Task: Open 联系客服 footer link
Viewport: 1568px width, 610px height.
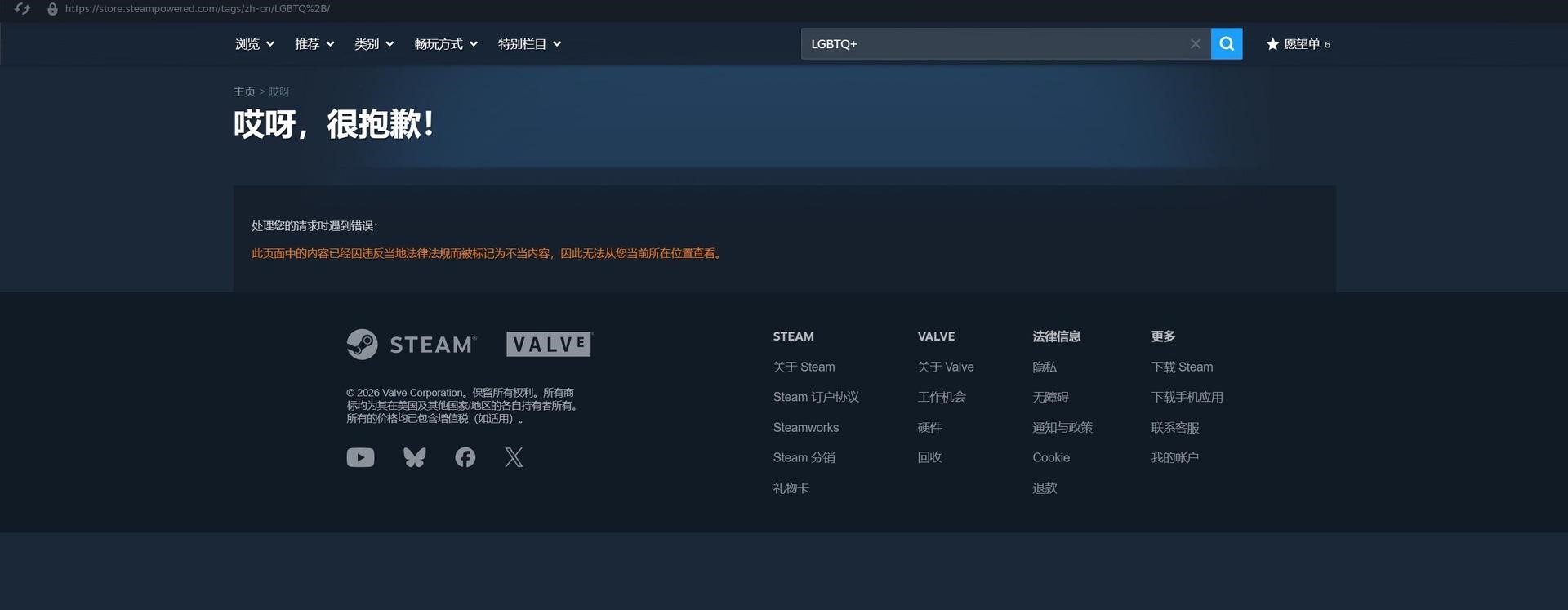Action: (1175, 428)
